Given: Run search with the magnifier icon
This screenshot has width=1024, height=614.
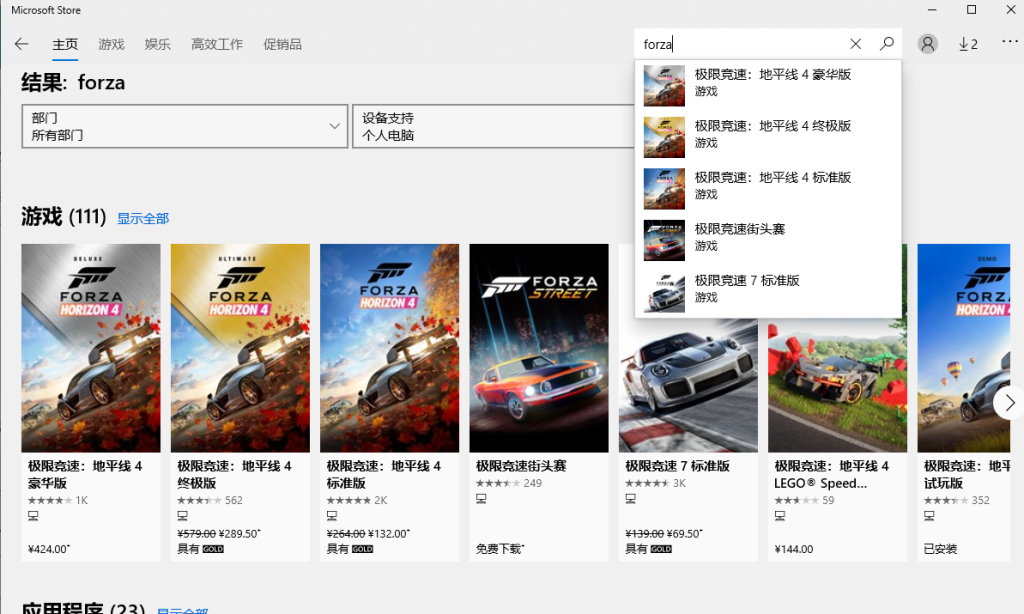Looking at the screenshot, I should pos(886,44).
